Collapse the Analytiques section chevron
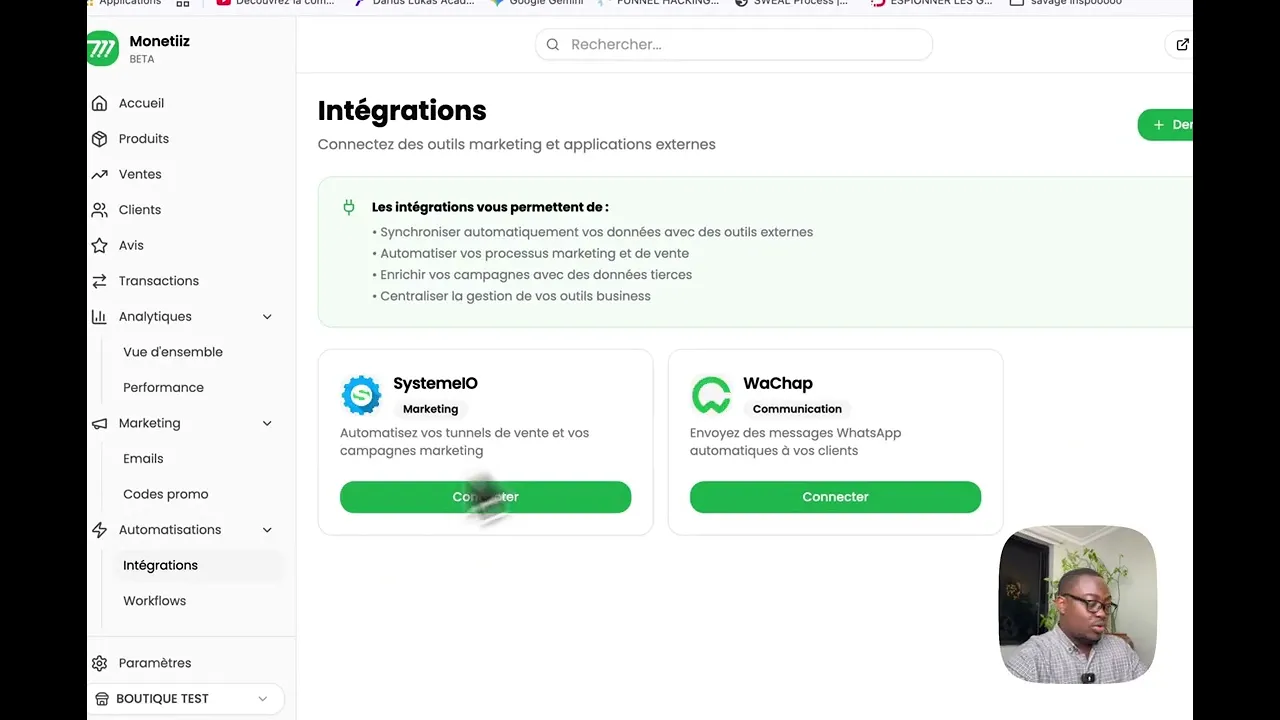This screenshot has height=720, width=1280. point(267,317)
